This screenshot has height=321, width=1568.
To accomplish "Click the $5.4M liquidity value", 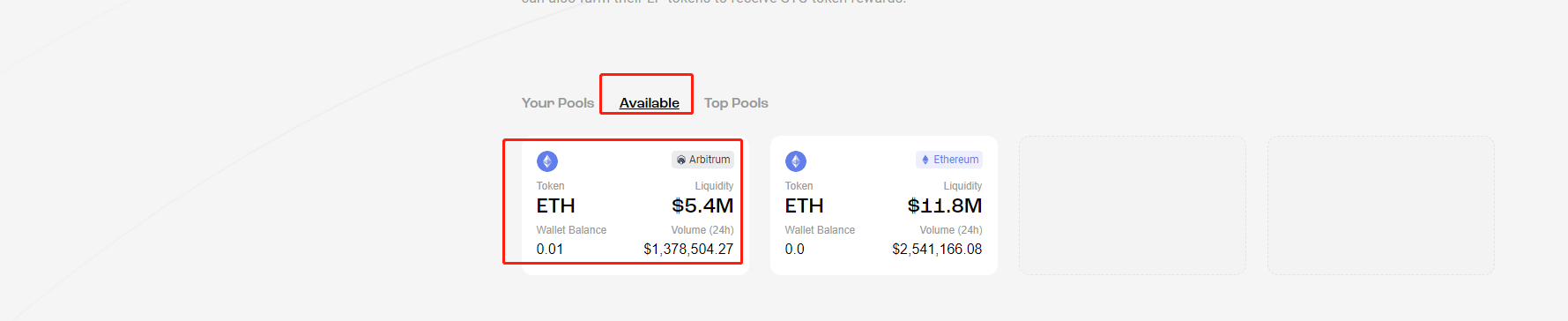I will pyautogui.click(x=702, y=205).
